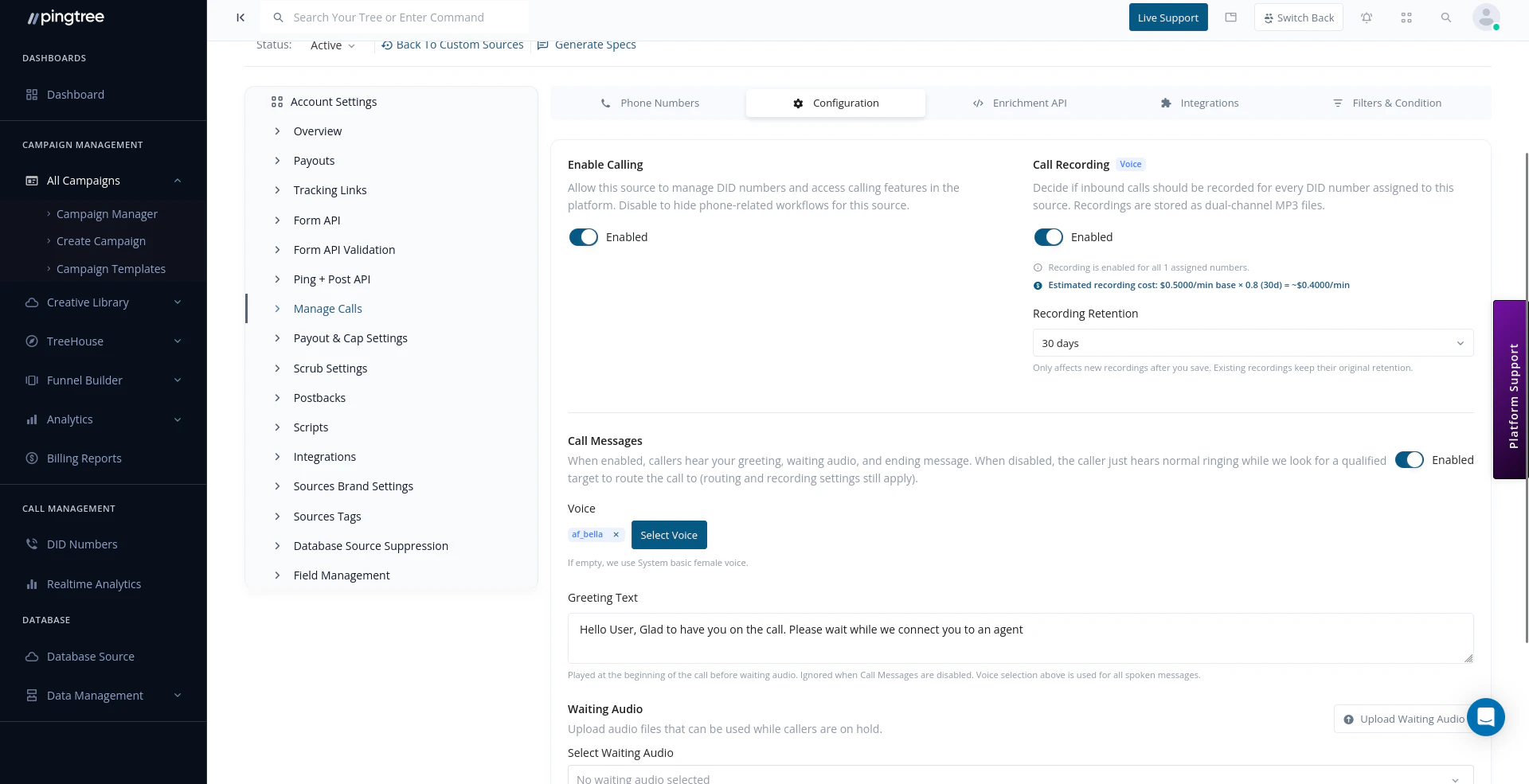Screen dimensions: 1529x784
Task: Remove the af_bella voice chip
Action: [616, 535]
